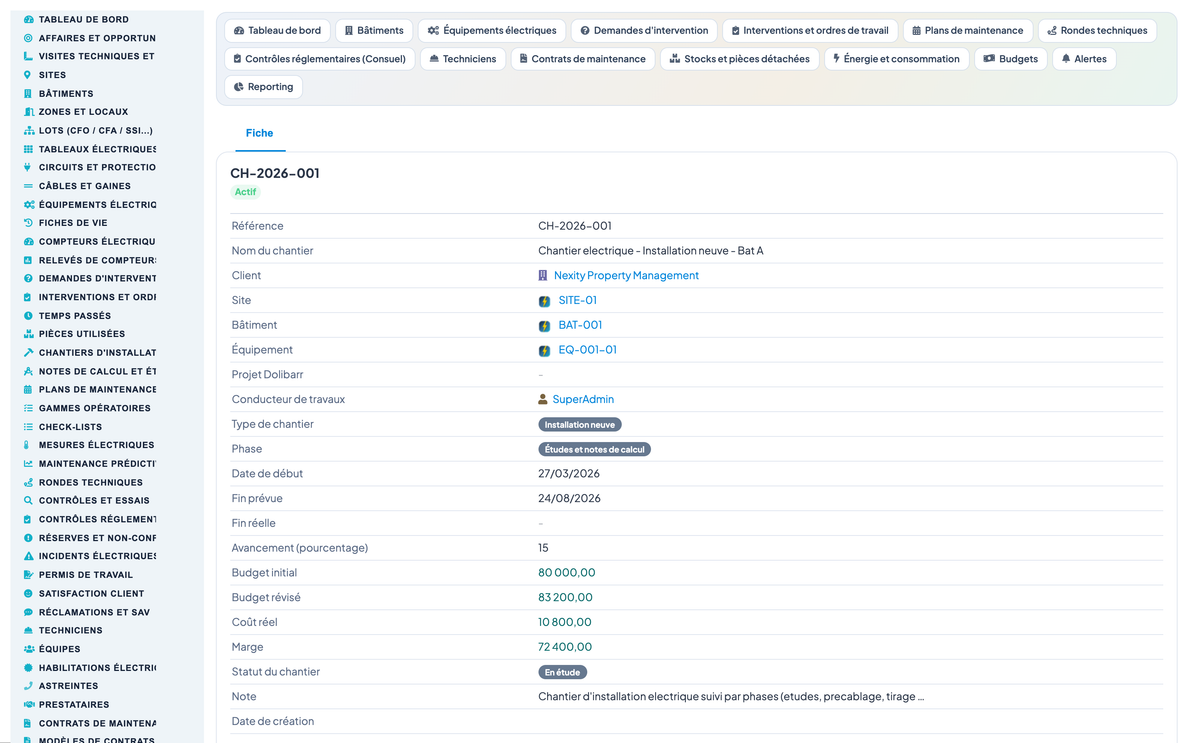Click the Astreintes phone icon in sidebar
Image resolution: width=1200 pixels, height=743 pixels.
[28, 686]
